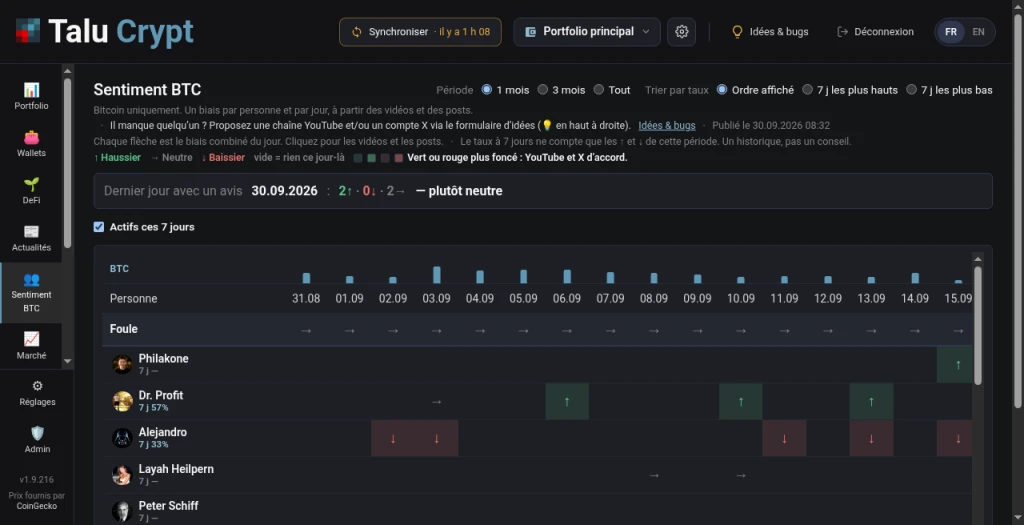
Task: Open Dr. Profit's neutral arrow on 03.09
Action: [436, 402]
